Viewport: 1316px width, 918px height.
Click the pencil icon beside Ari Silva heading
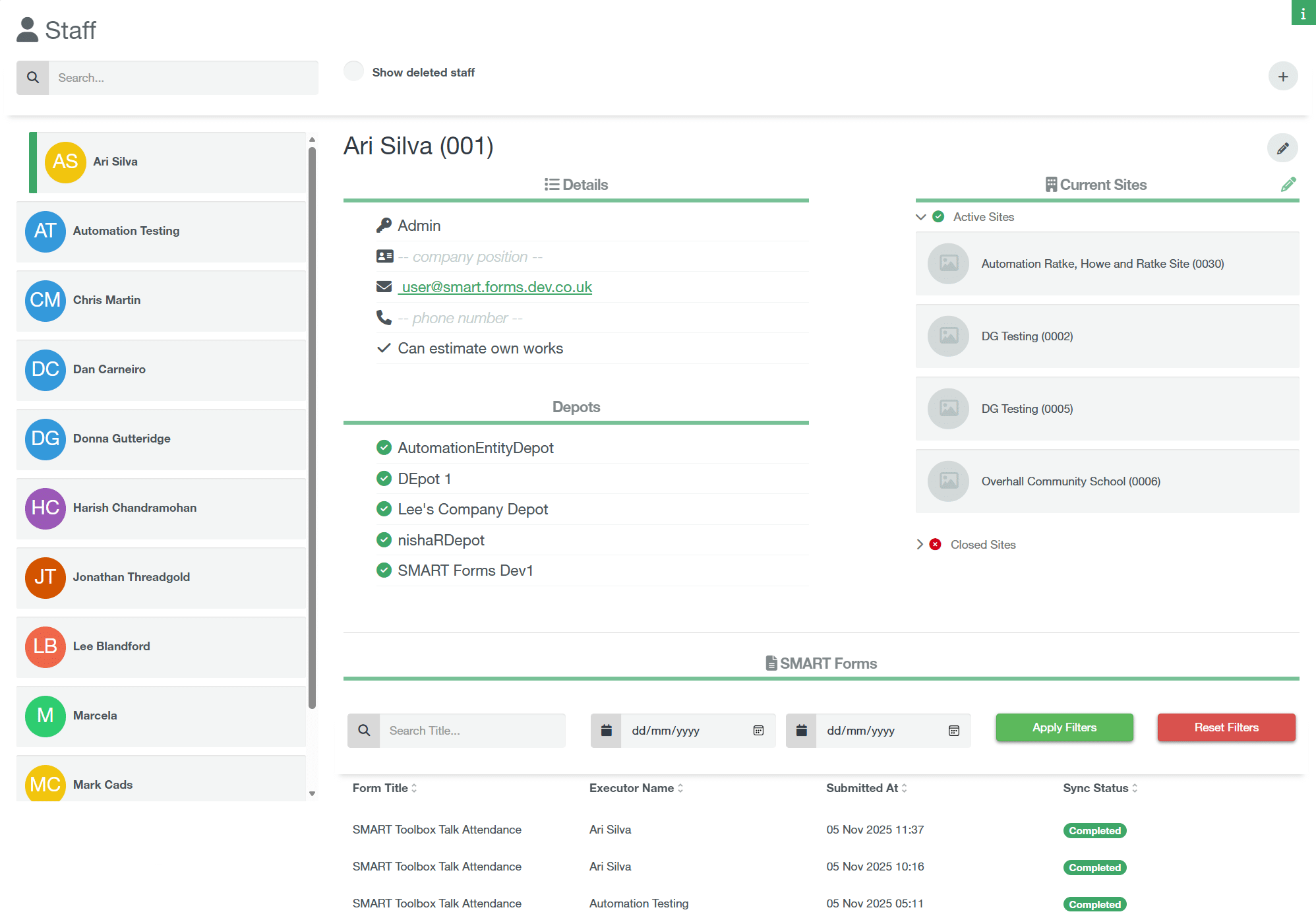(x=1282, y=148)
